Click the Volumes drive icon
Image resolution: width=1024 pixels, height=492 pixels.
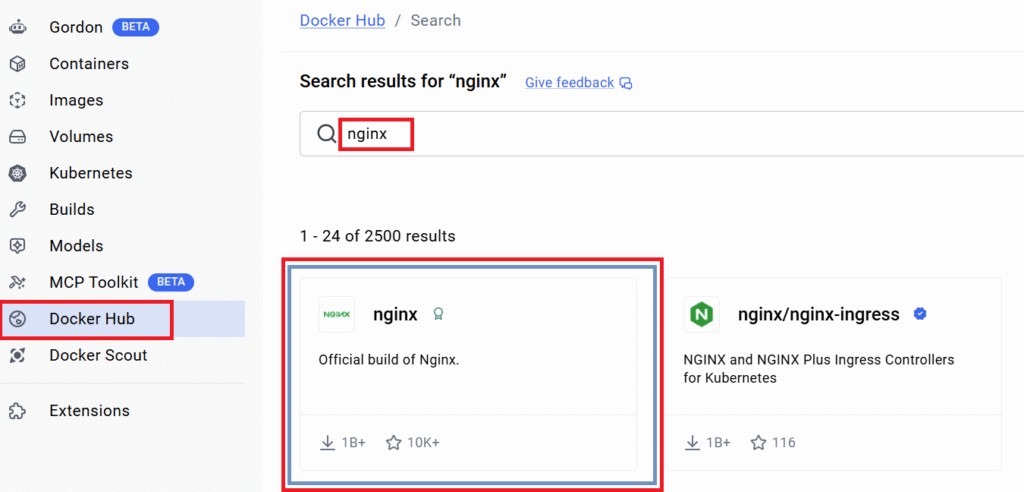tap(18, 137)
